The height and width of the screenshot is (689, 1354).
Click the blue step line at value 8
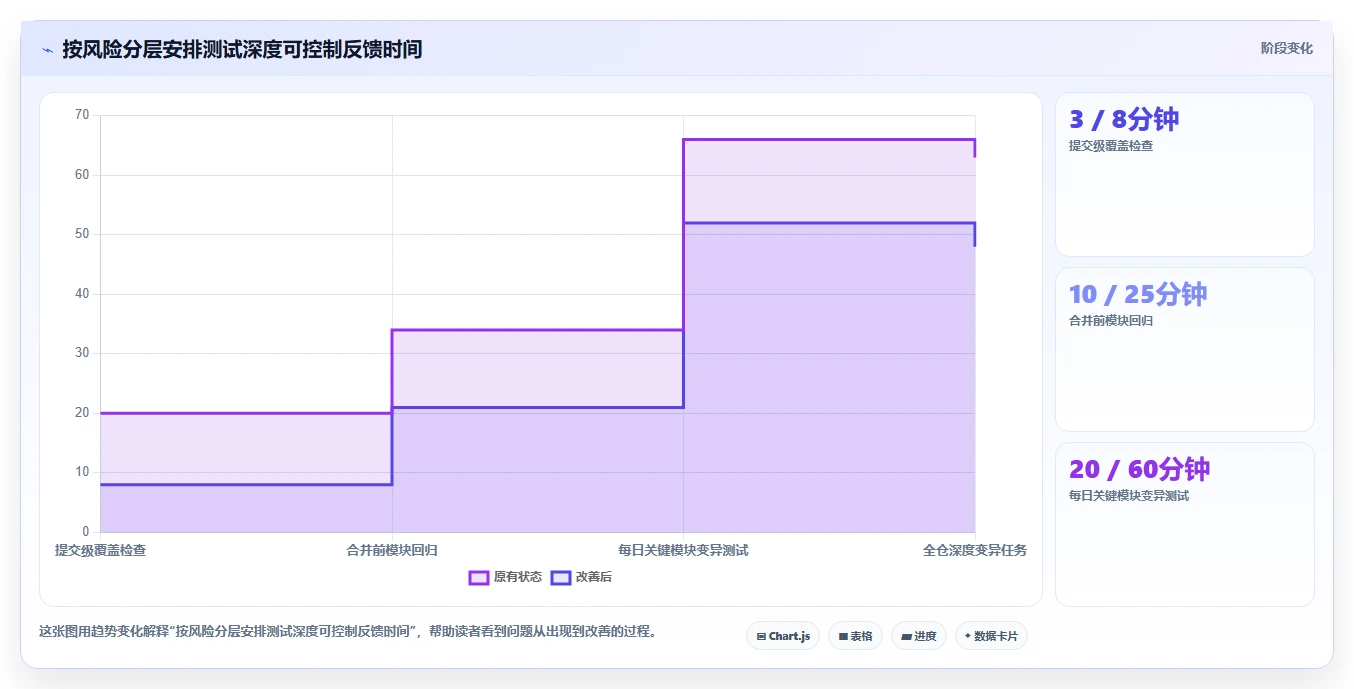246,484
